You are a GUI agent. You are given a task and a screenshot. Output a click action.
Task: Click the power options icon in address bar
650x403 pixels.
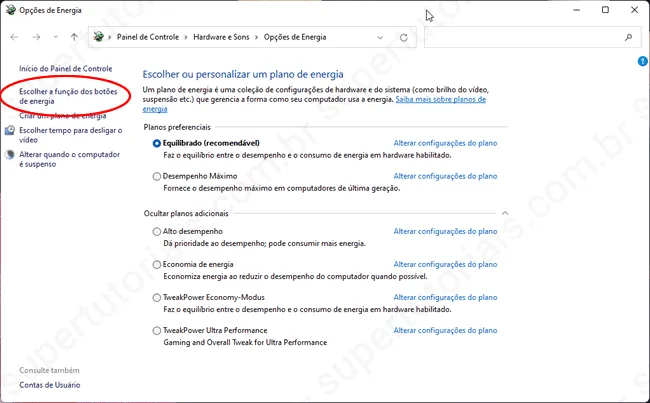point(99,36)
